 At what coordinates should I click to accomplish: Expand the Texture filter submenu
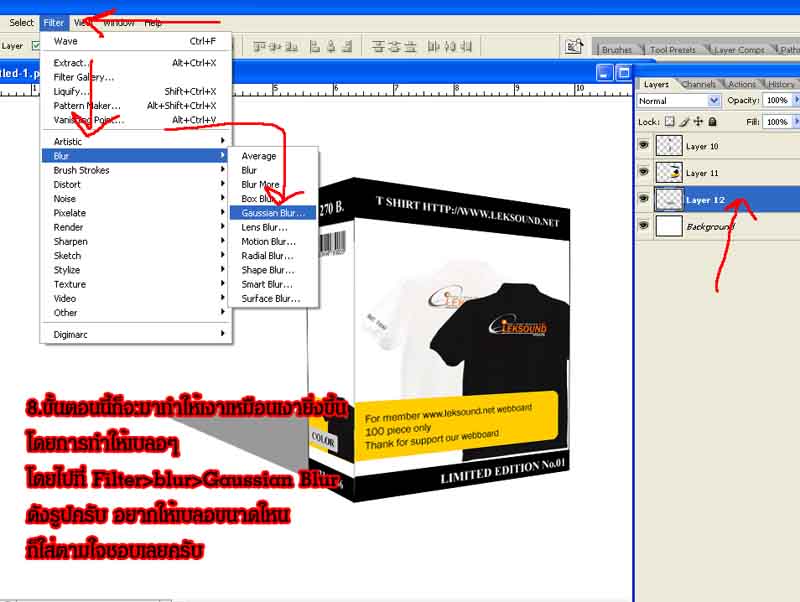tap(136, 284)
